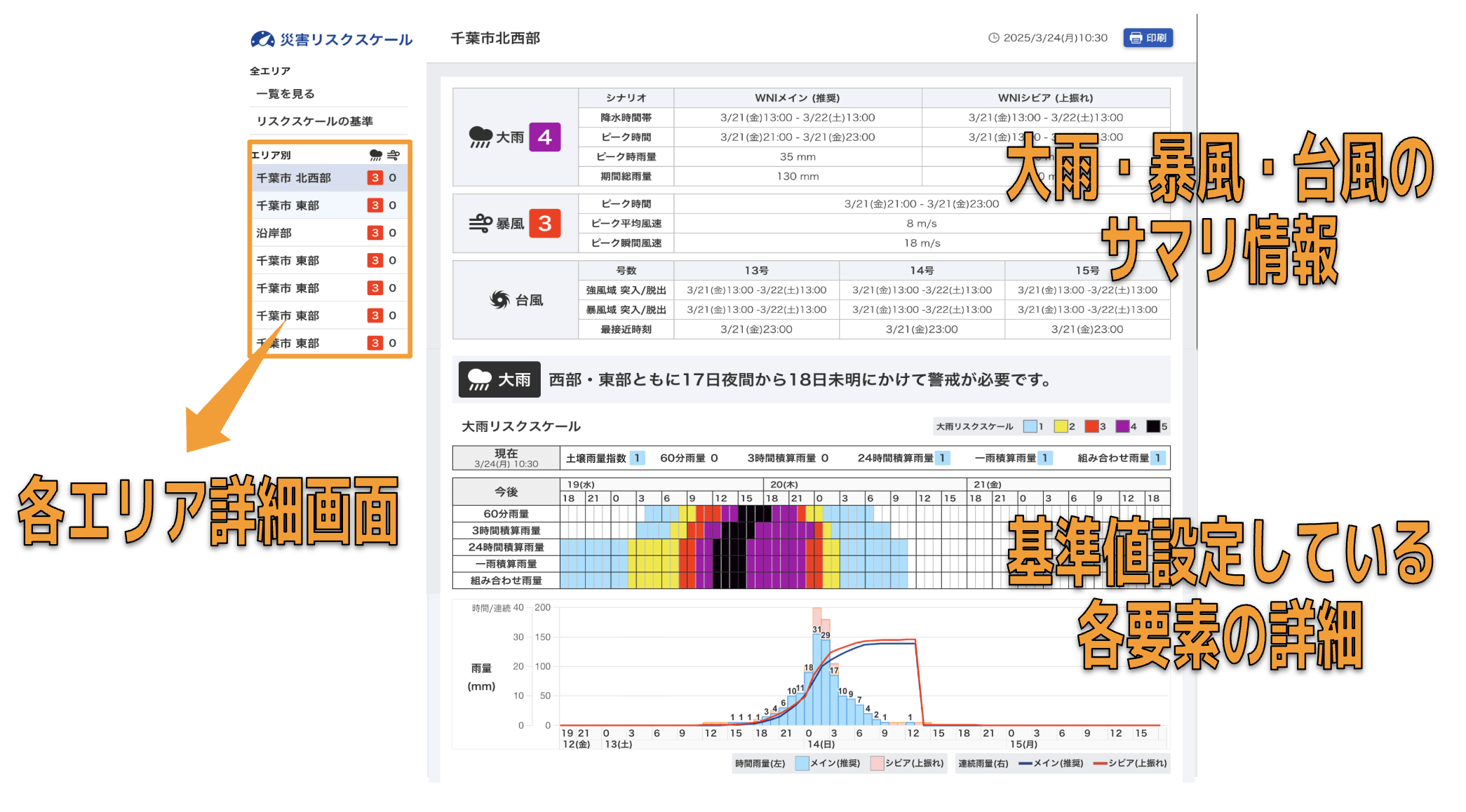Image resolution: width=1466 pixels, height=812 pixels.
Task: Click the red level 3 wind badge
Action: pyautogui.click(x=544, y=224)
